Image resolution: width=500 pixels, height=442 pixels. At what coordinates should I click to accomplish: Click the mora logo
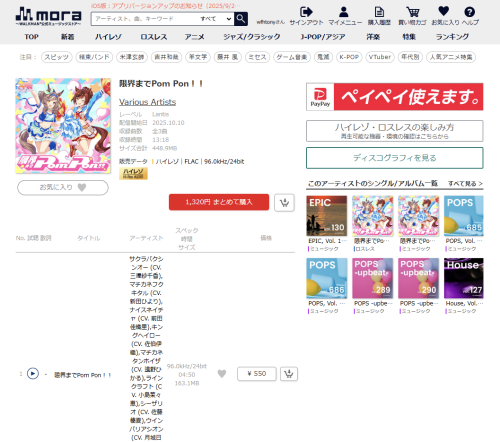pyautogui.click(x=48, y=16)
